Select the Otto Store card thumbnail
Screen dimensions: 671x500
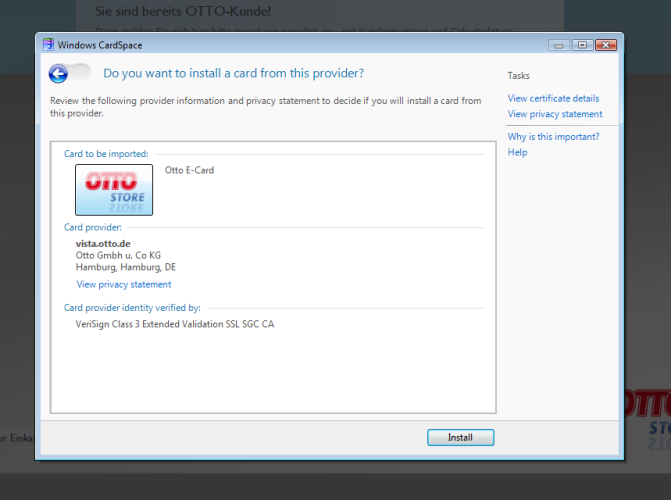(114, 190)
